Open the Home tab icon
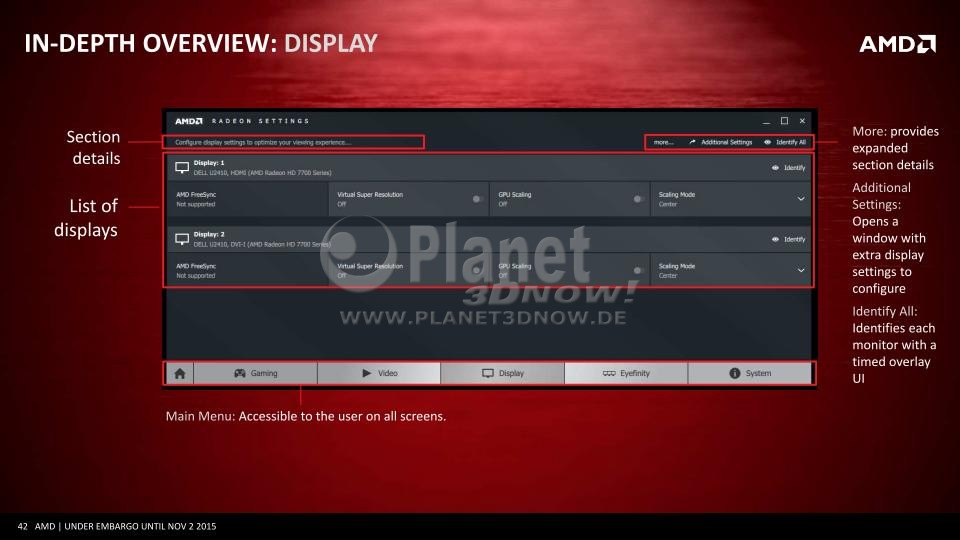960x540 pixels. 179,373
